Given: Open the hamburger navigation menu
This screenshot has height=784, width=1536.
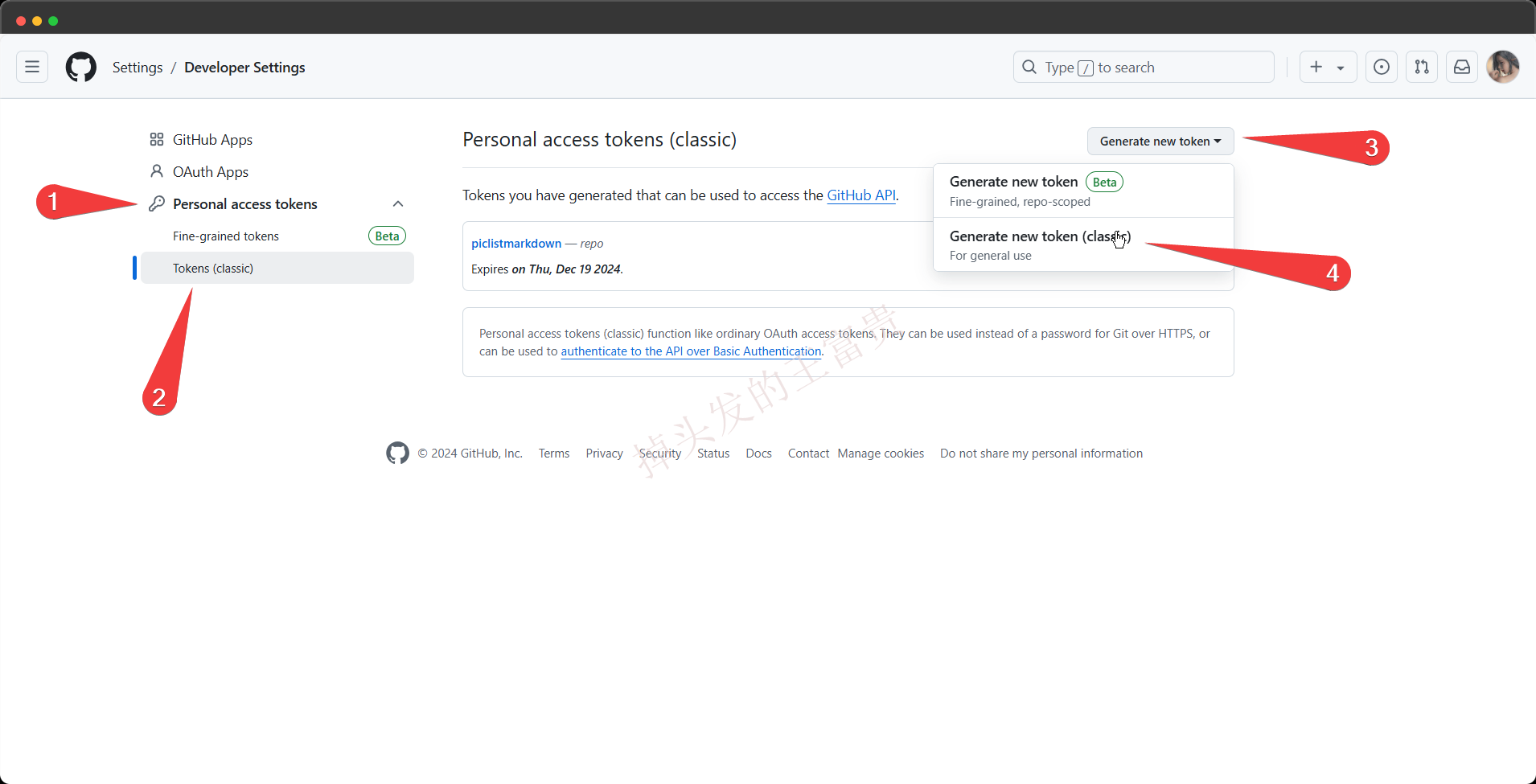Looking at the screenshot, I should coord(32,67).
